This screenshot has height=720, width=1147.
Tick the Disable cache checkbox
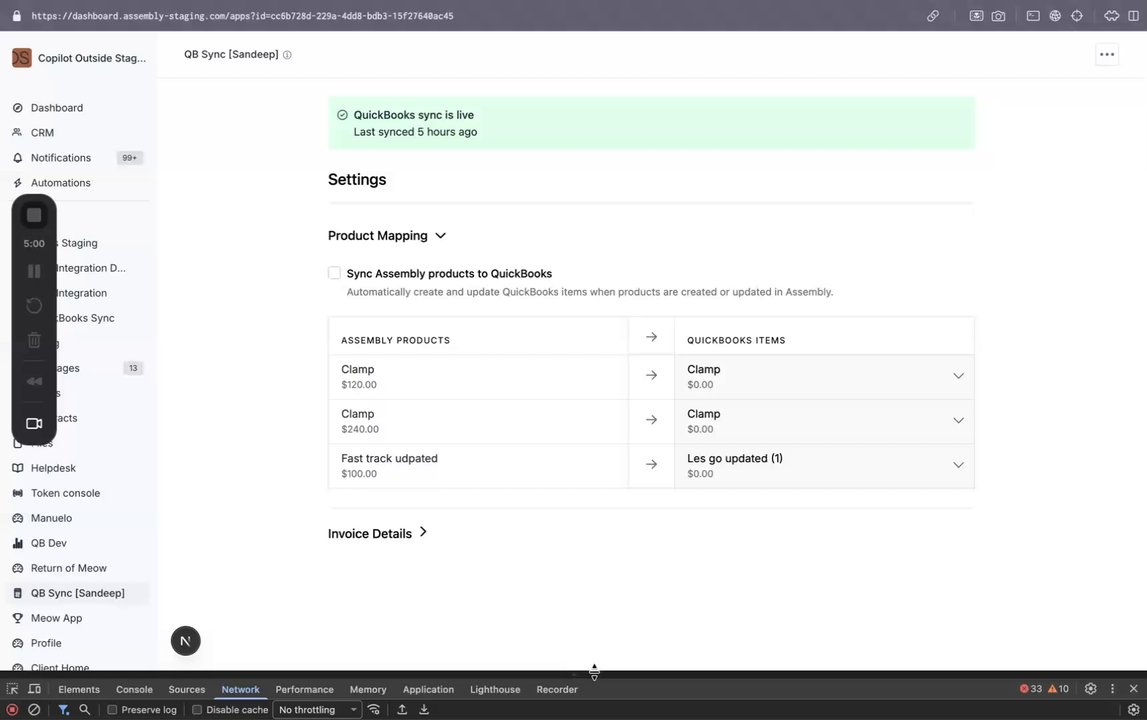coord(197,710)
